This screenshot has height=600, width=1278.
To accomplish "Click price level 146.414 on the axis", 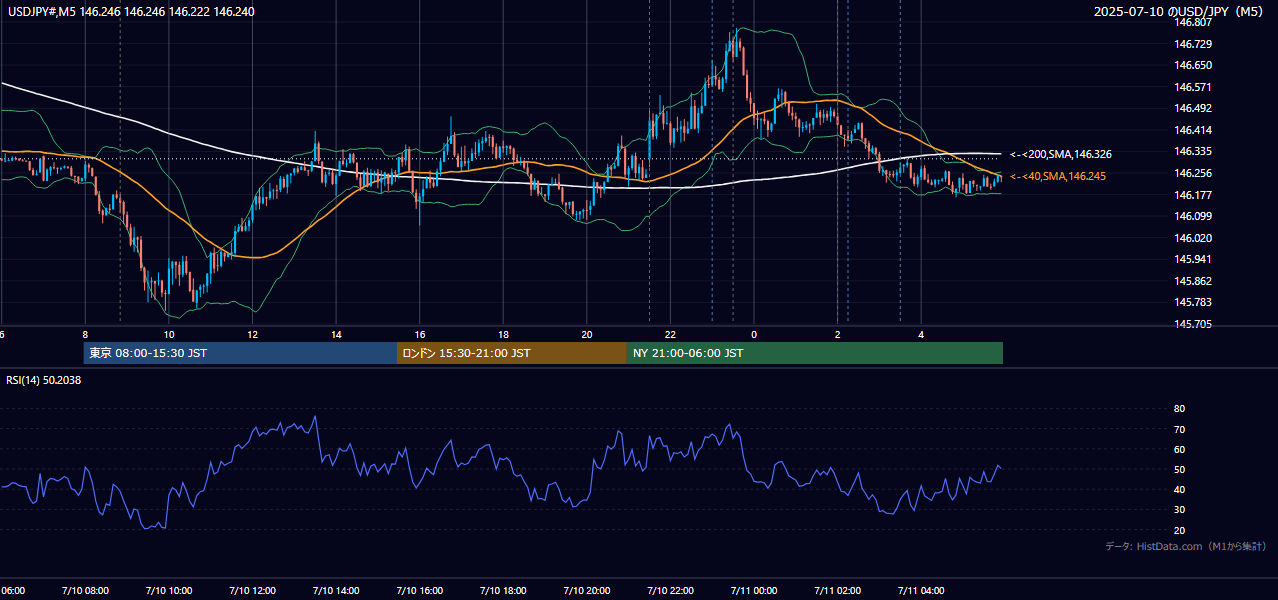I will [x=1192, y=130].
